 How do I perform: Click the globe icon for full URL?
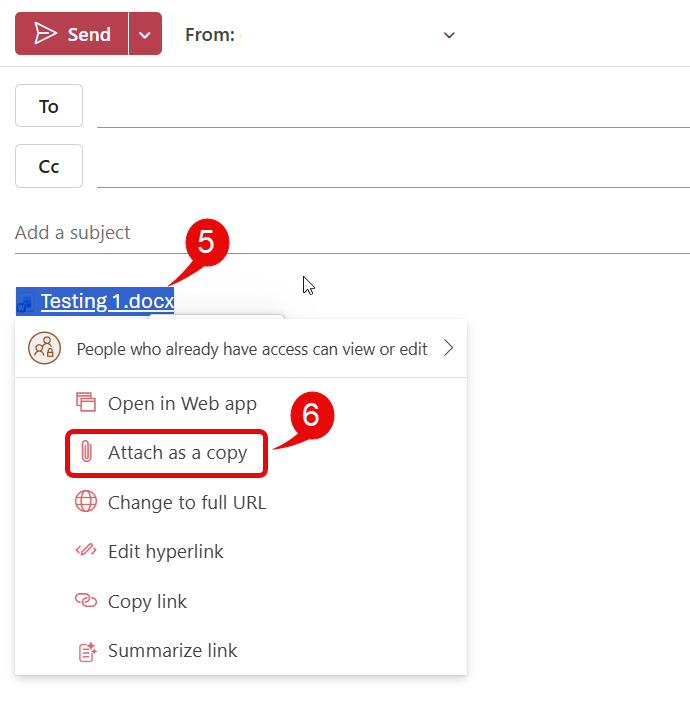tap(86, 502)
